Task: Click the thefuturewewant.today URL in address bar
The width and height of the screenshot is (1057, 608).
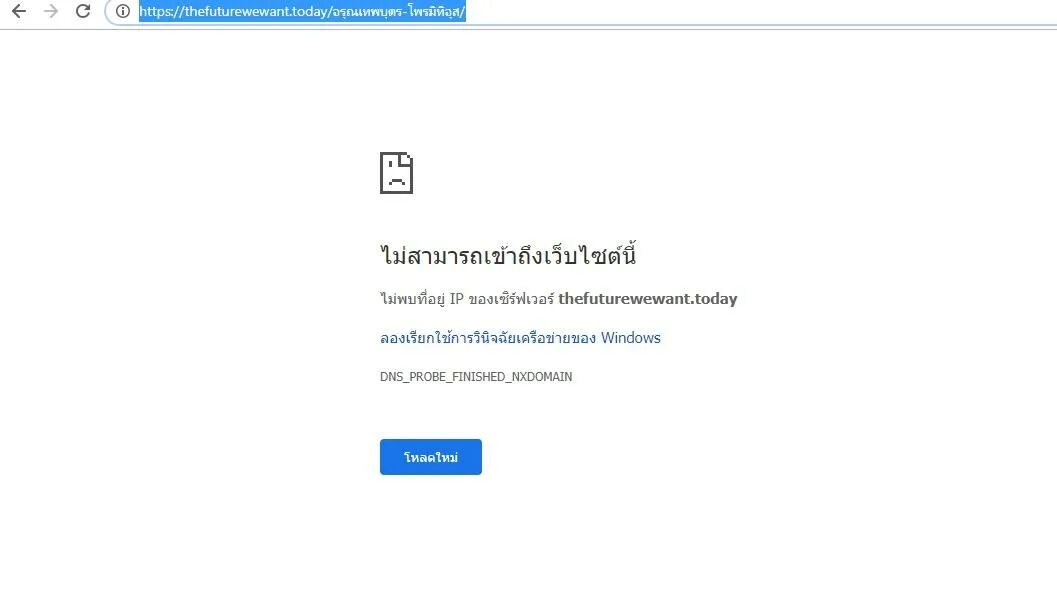Action: pyautogui.click(x=302, y=11)
